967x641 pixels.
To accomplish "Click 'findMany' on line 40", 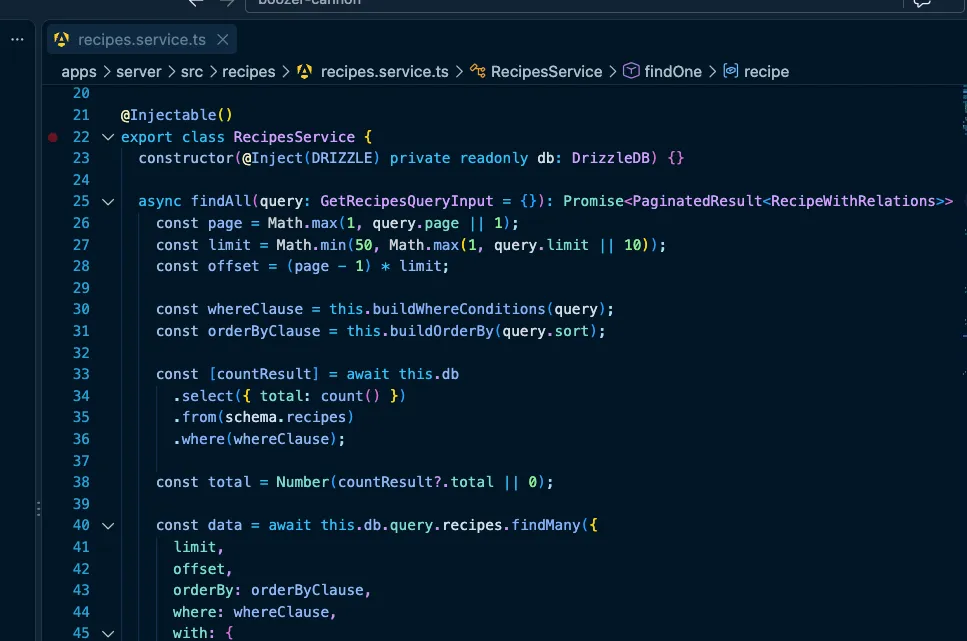I will coord(546,525).
